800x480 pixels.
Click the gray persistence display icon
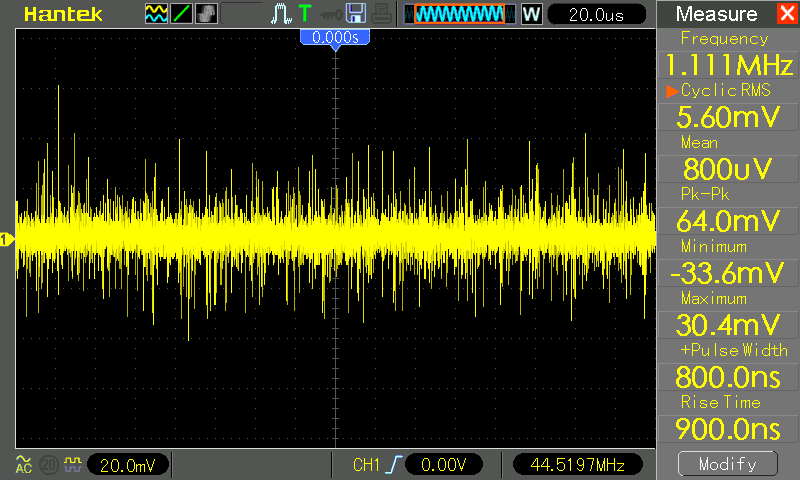click(x=206, y=14)
